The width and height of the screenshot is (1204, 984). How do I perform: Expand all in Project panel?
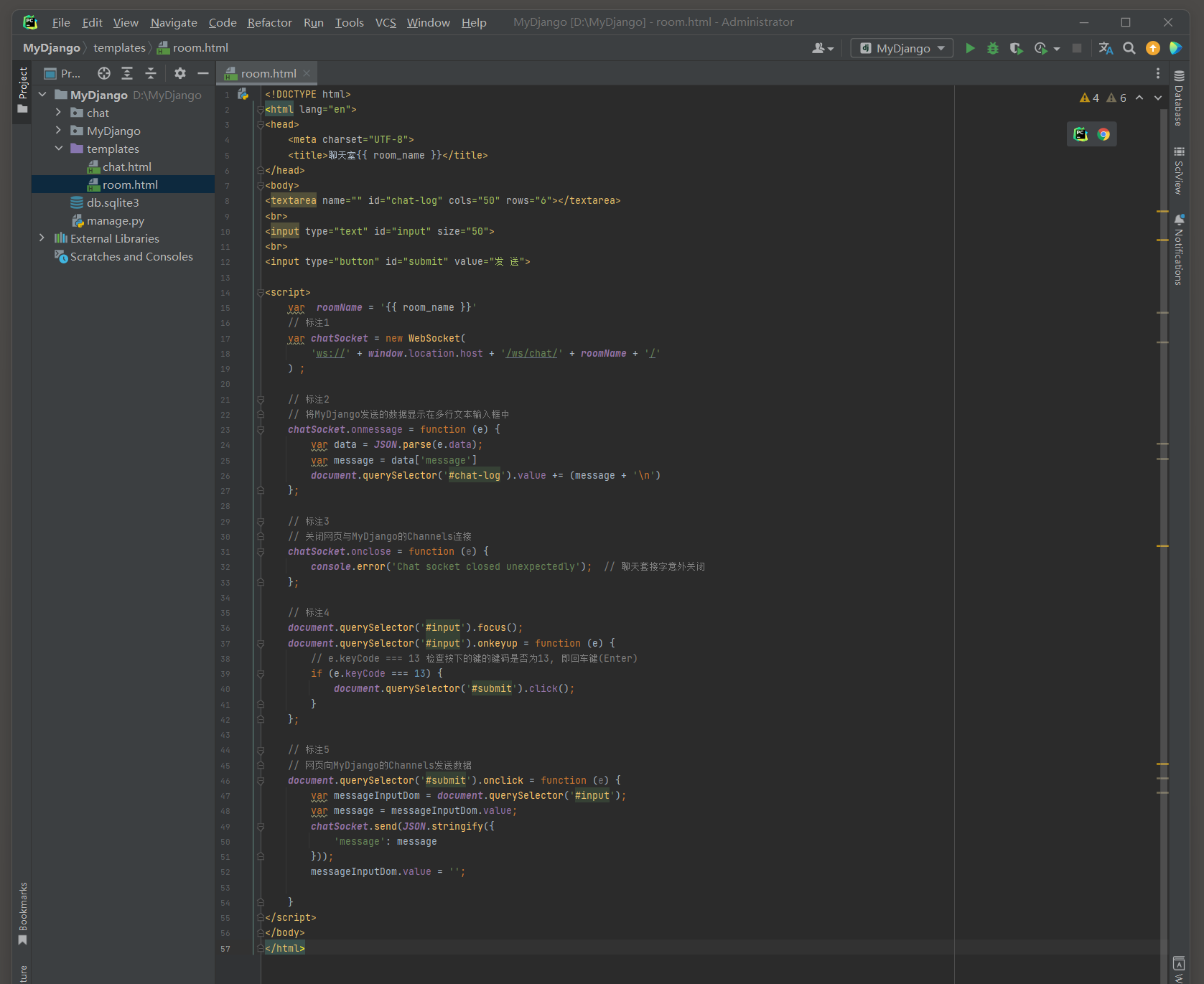[x=127, y=73]
